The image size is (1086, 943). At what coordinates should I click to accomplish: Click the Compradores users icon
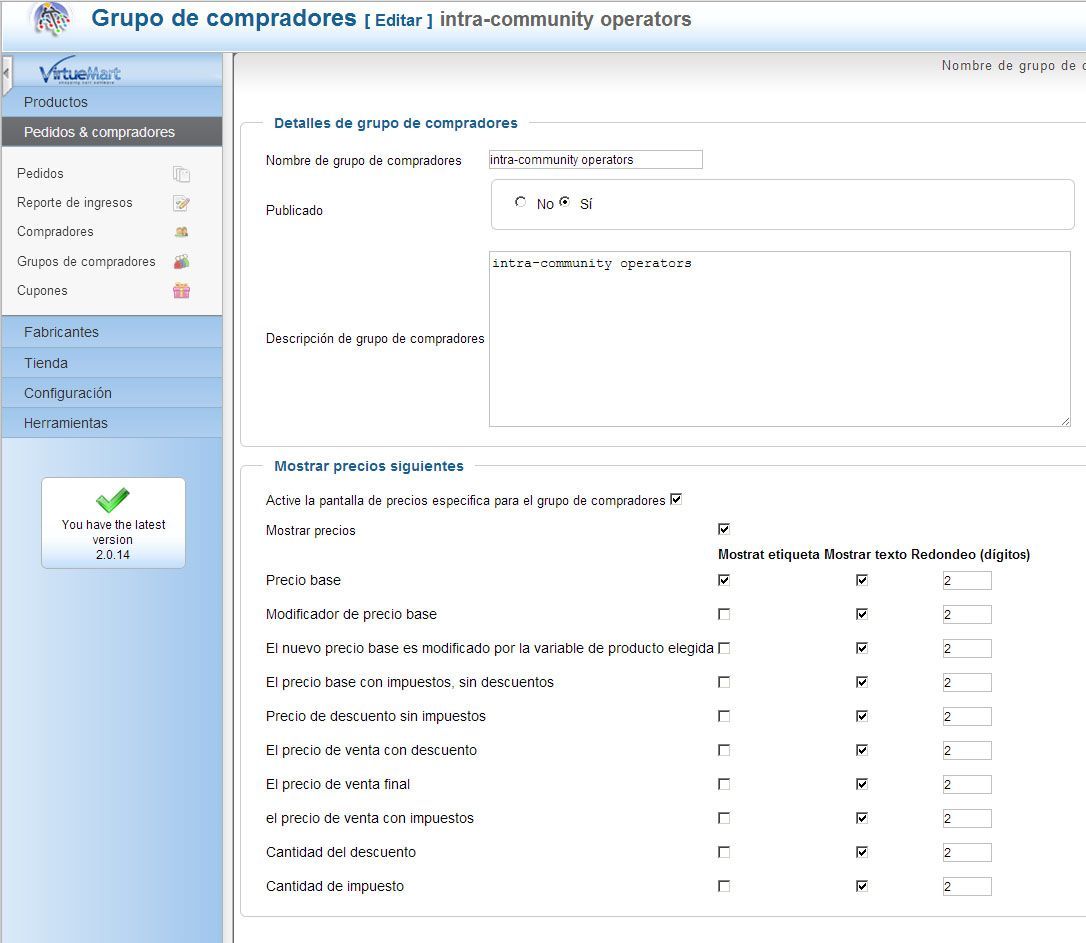pyautogui.click(x=181, y=232)
